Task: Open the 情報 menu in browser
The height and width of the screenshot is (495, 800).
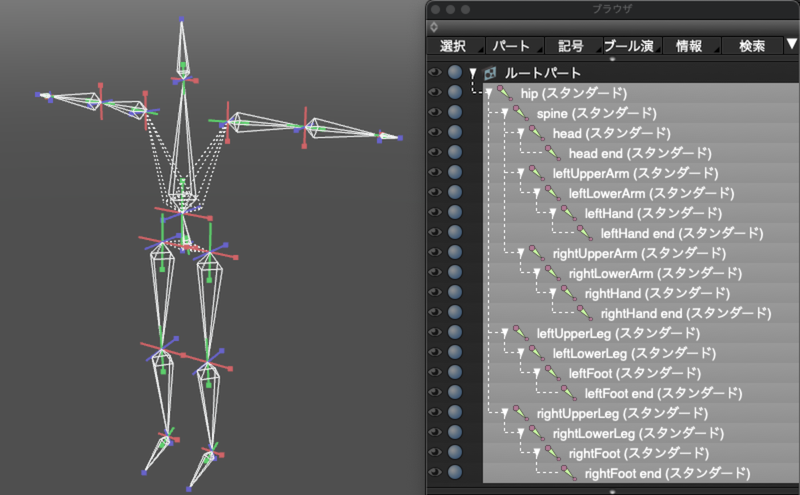Action: click(692, 46)
